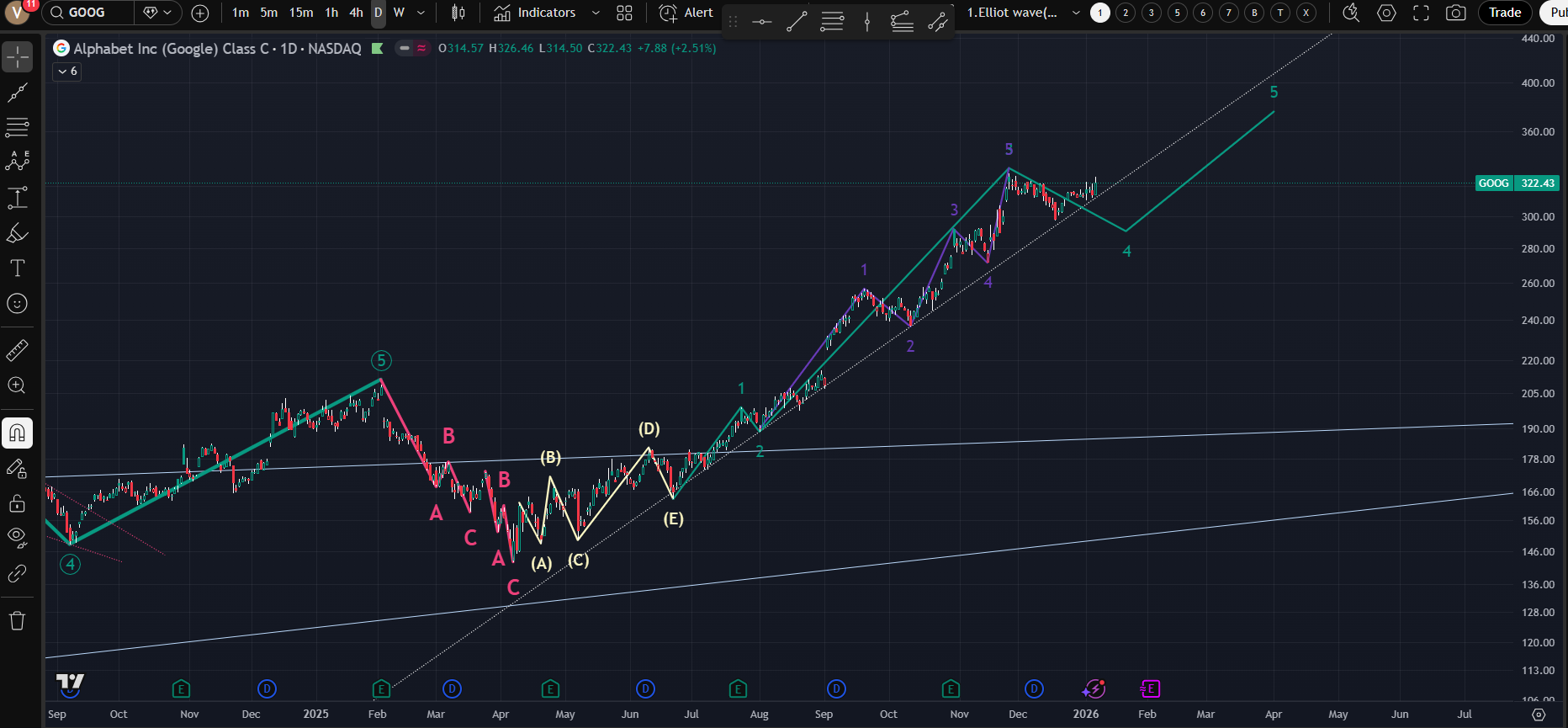Click the trash icon to remove drawings

click(17, 621)
